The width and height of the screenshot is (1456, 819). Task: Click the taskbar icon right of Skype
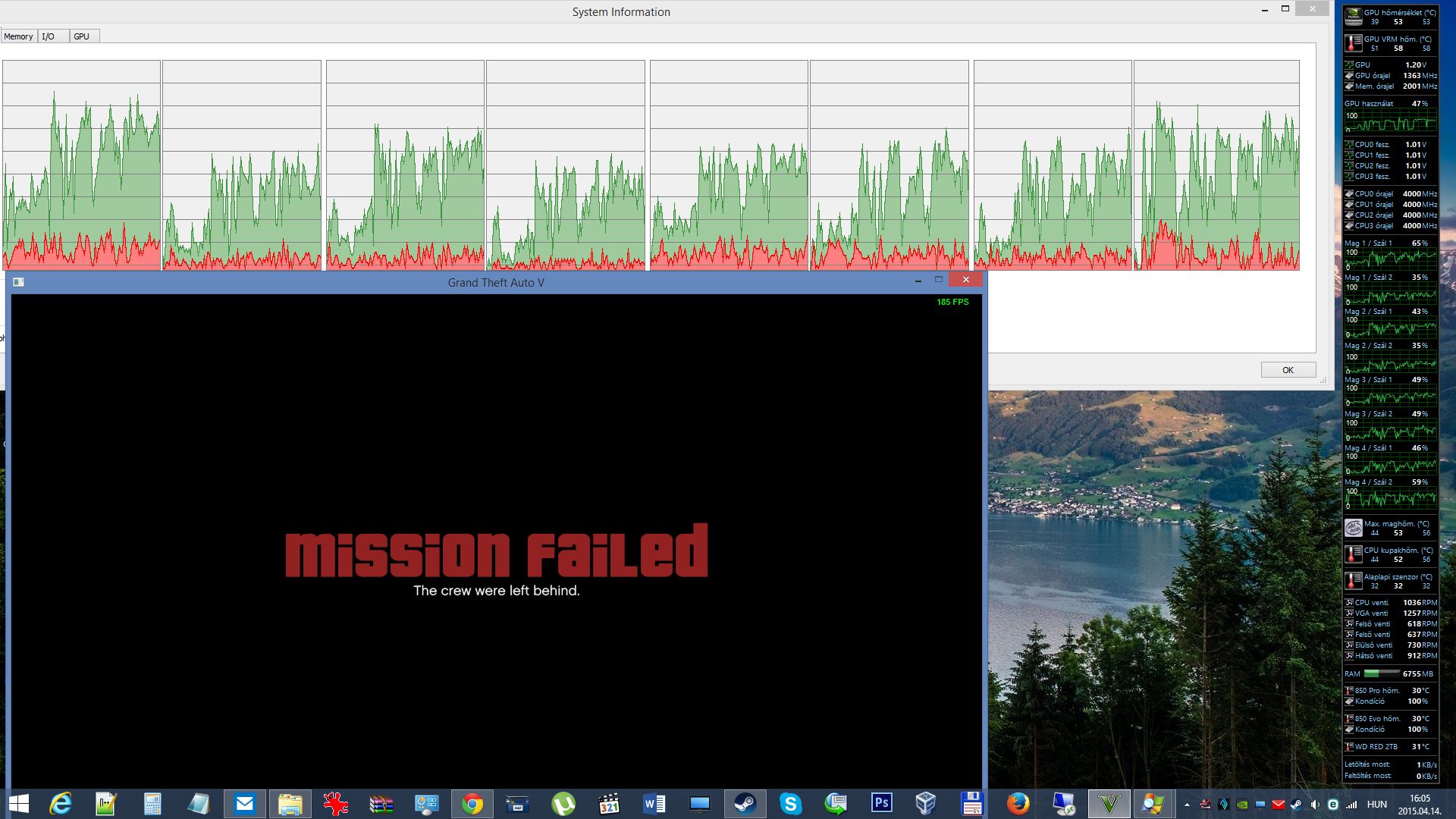(836, 804)
